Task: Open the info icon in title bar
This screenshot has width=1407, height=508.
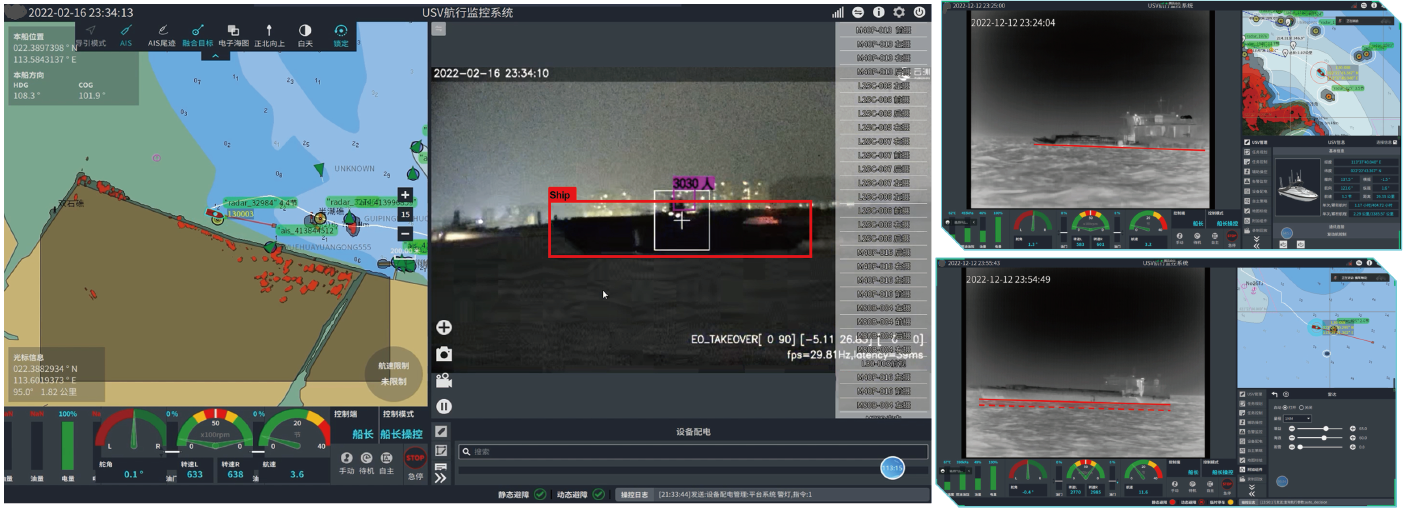Action: (x=878, y=12)
